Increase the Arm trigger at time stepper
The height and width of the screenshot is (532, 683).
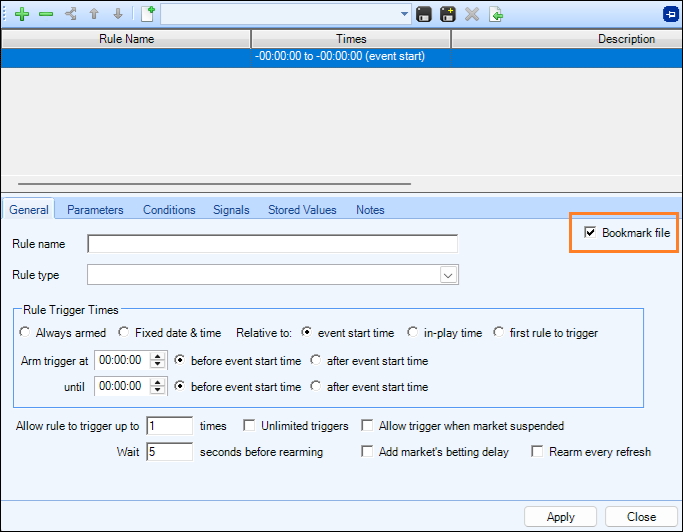pyautogui.click(x=157, y=356)
